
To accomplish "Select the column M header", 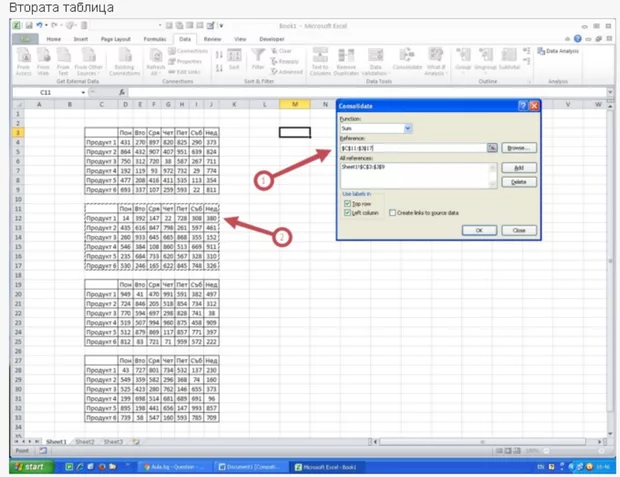I will click(295, 104).
